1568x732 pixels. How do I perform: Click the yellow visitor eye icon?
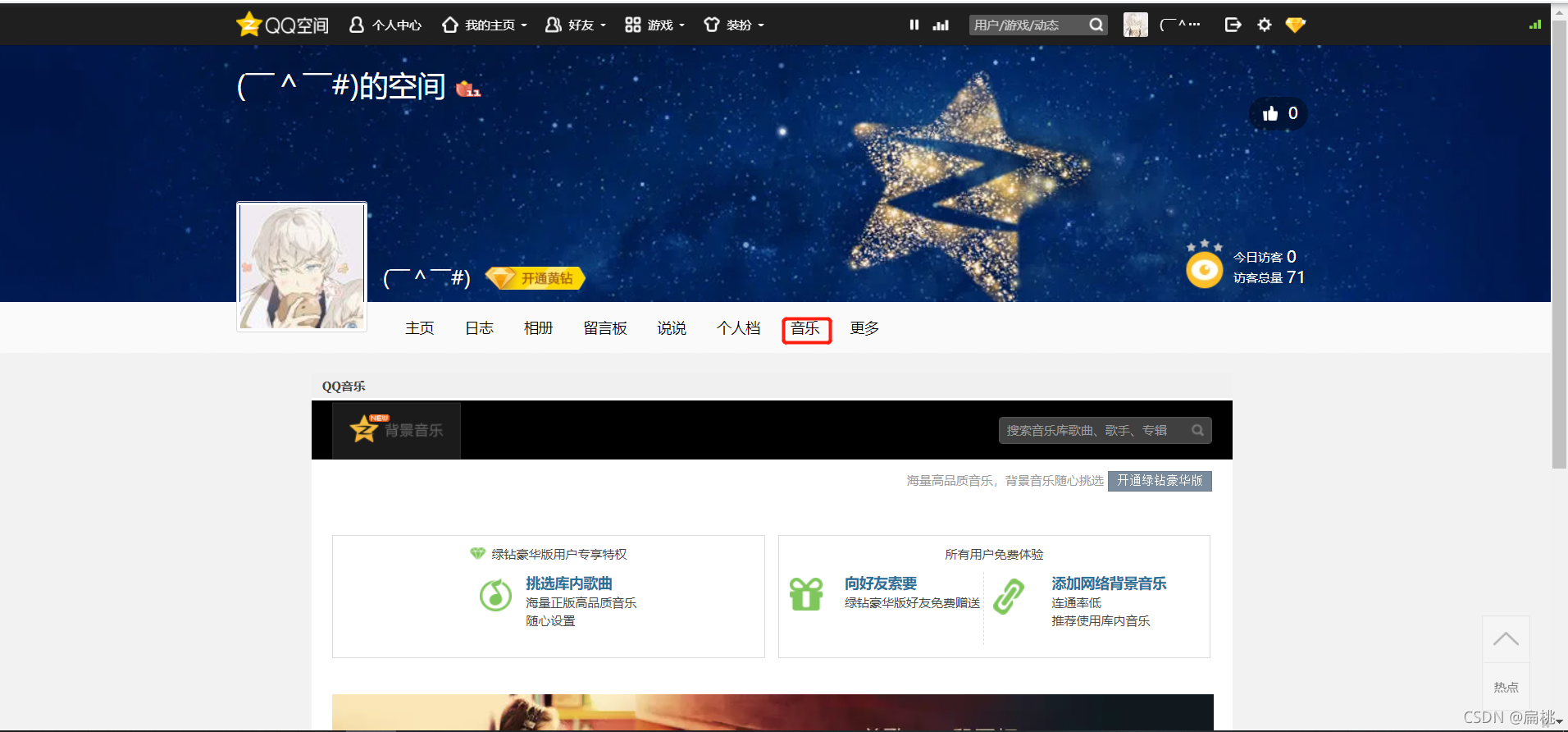click(1205, 269)
